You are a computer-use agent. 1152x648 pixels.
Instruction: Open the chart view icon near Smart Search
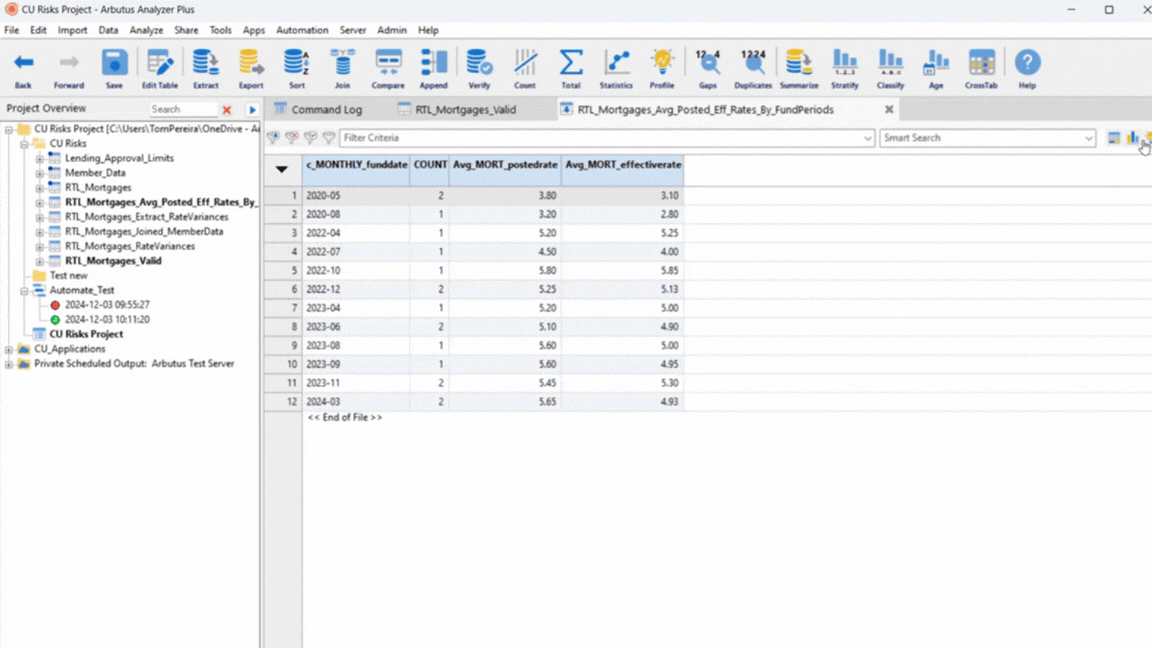coord(1135,138)
